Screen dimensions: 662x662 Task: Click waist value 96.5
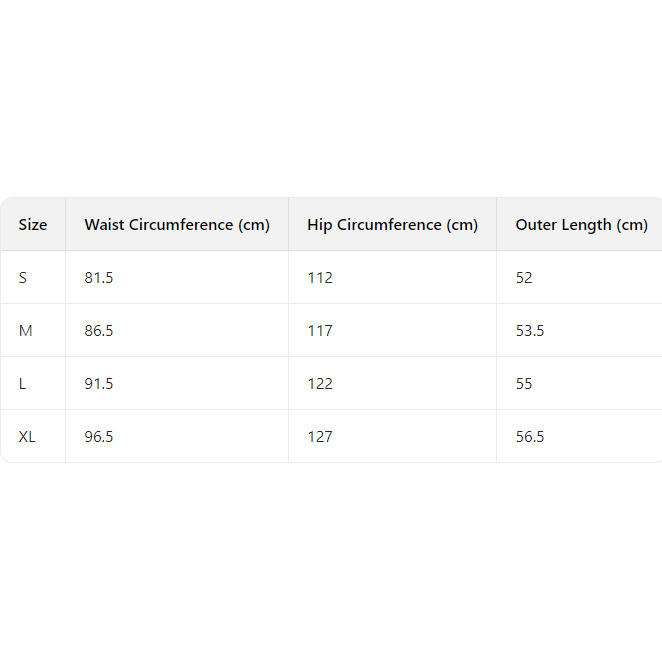coord(99,437)
